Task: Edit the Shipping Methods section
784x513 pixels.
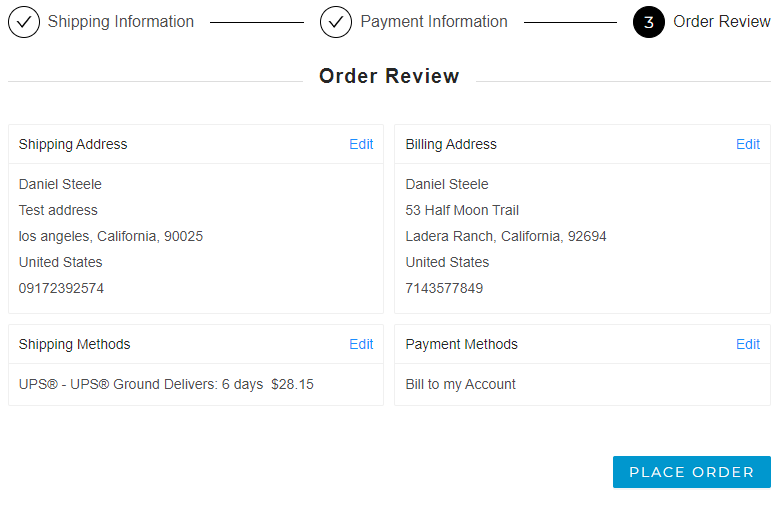Action: (361, 344)
